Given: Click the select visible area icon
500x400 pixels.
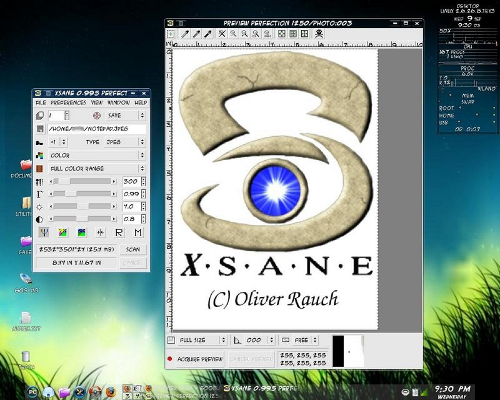Looking at the screenshot, I should (x=304, y=34).
